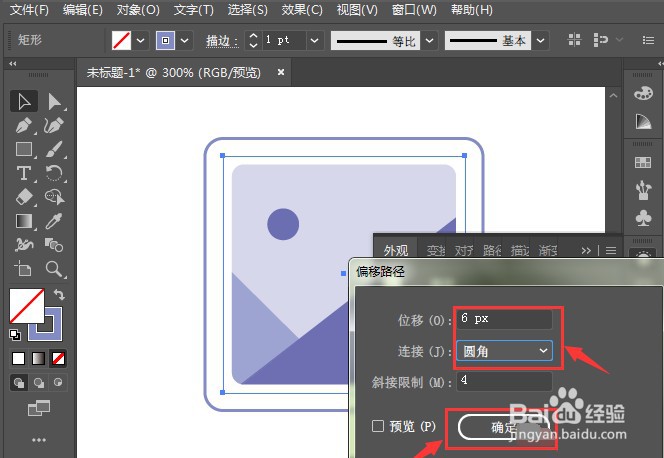Open the stroke weight dropdown
This screenshot has height=458, width=664.
[x=314, y=41]
